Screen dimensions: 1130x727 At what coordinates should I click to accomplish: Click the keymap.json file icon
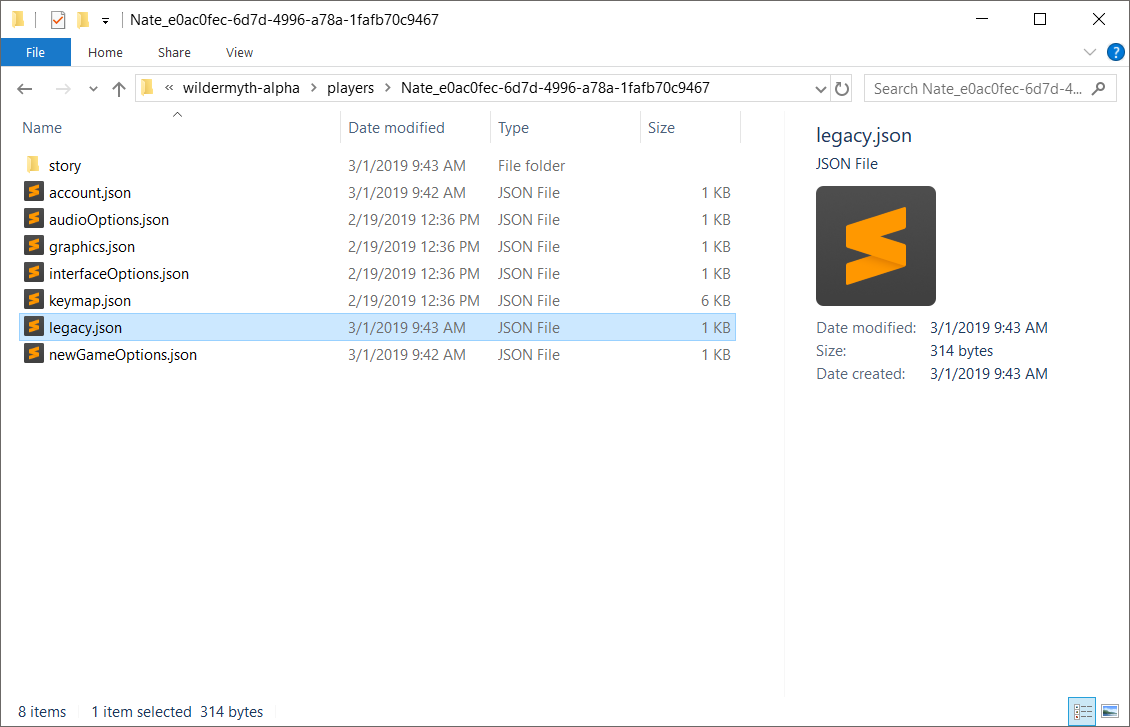tap(34, 301)
